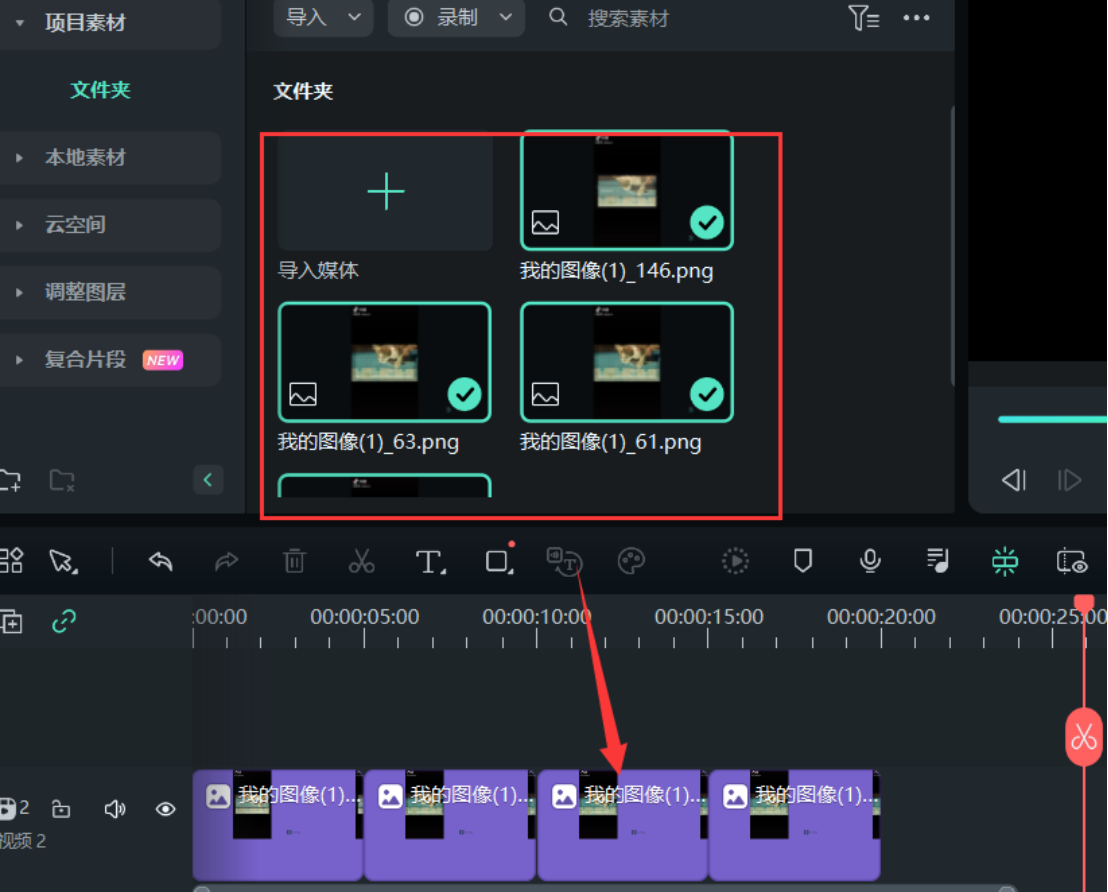Hide the Video 2 track with the eye icon

tap(165, 809)
